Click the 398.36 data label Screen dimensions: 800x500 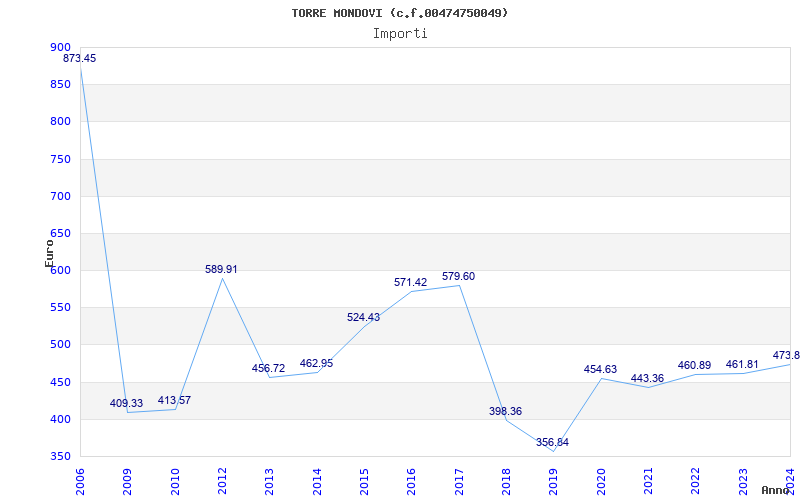coord(506,411)
